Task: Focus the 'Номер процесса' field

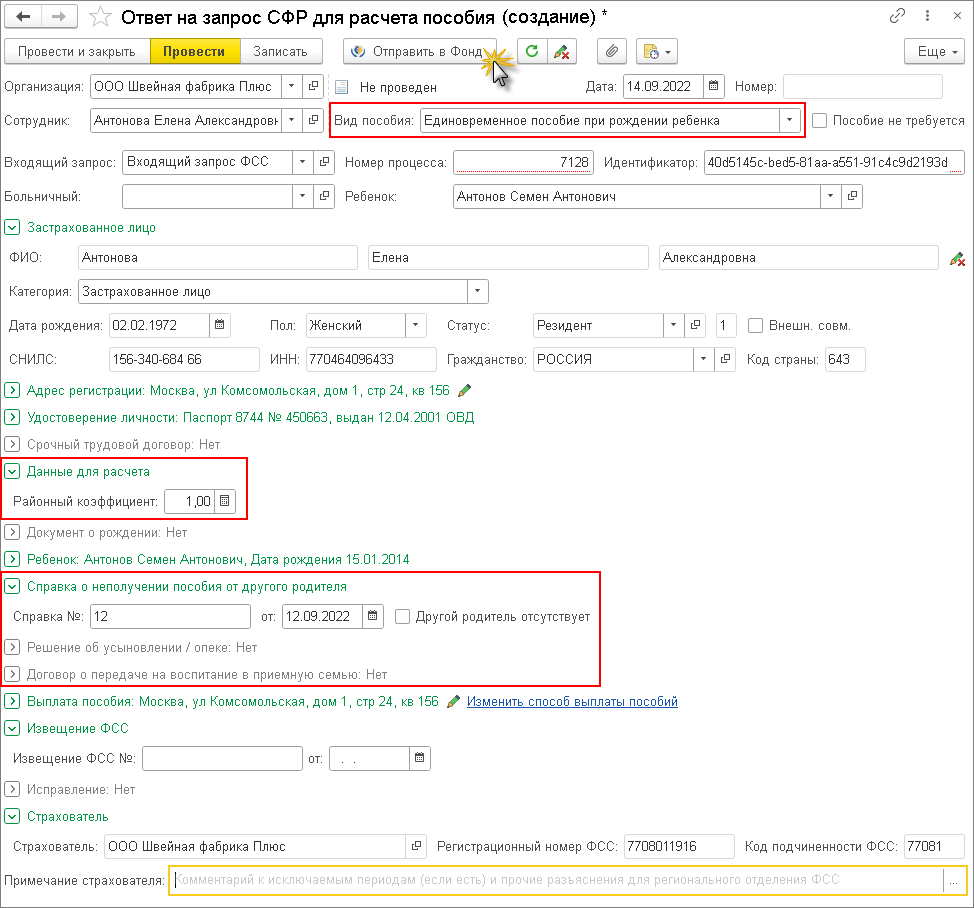Action: point(523,162)
